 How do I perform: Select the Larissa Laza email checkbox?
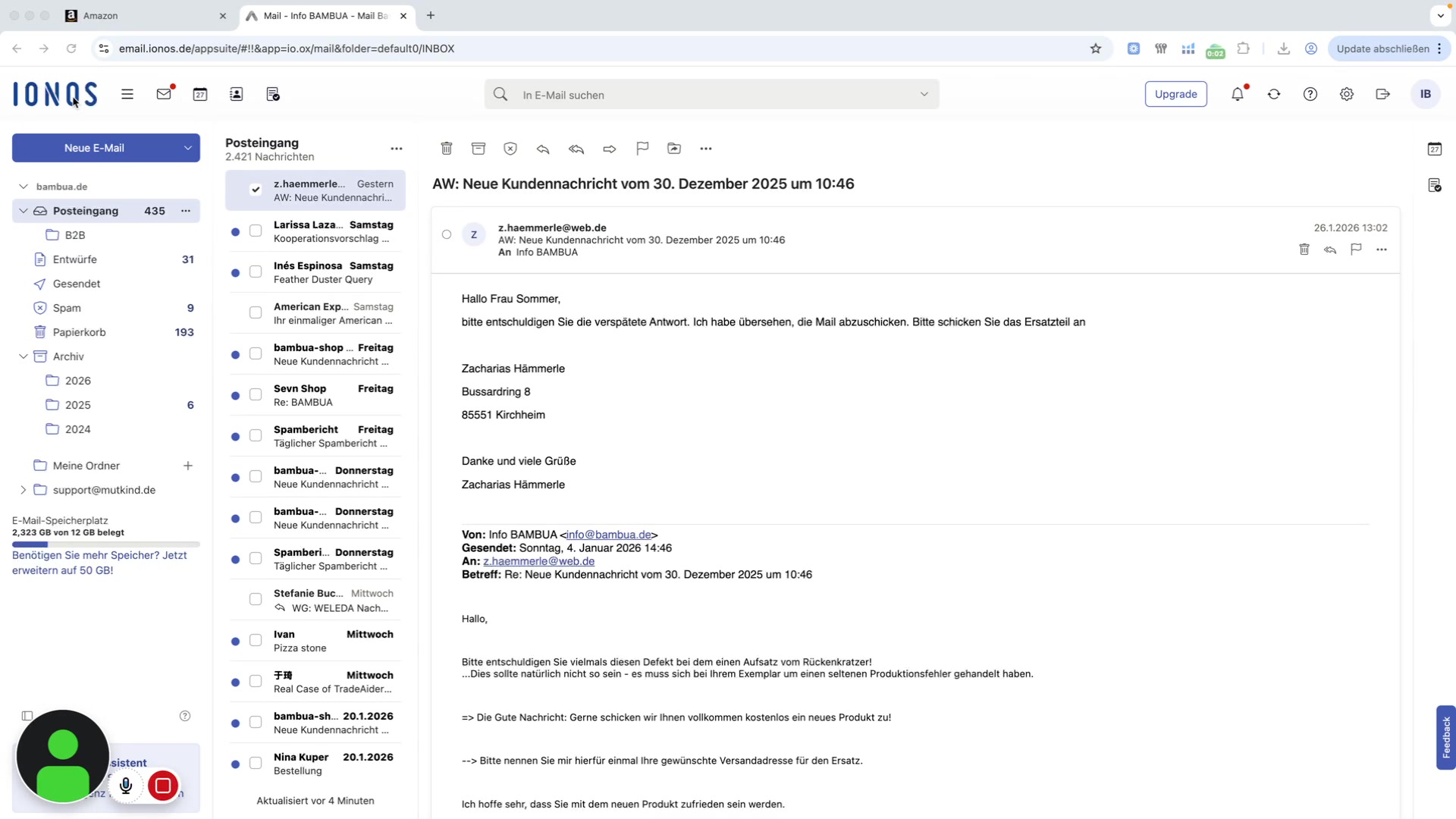click(x=256, y=231)
